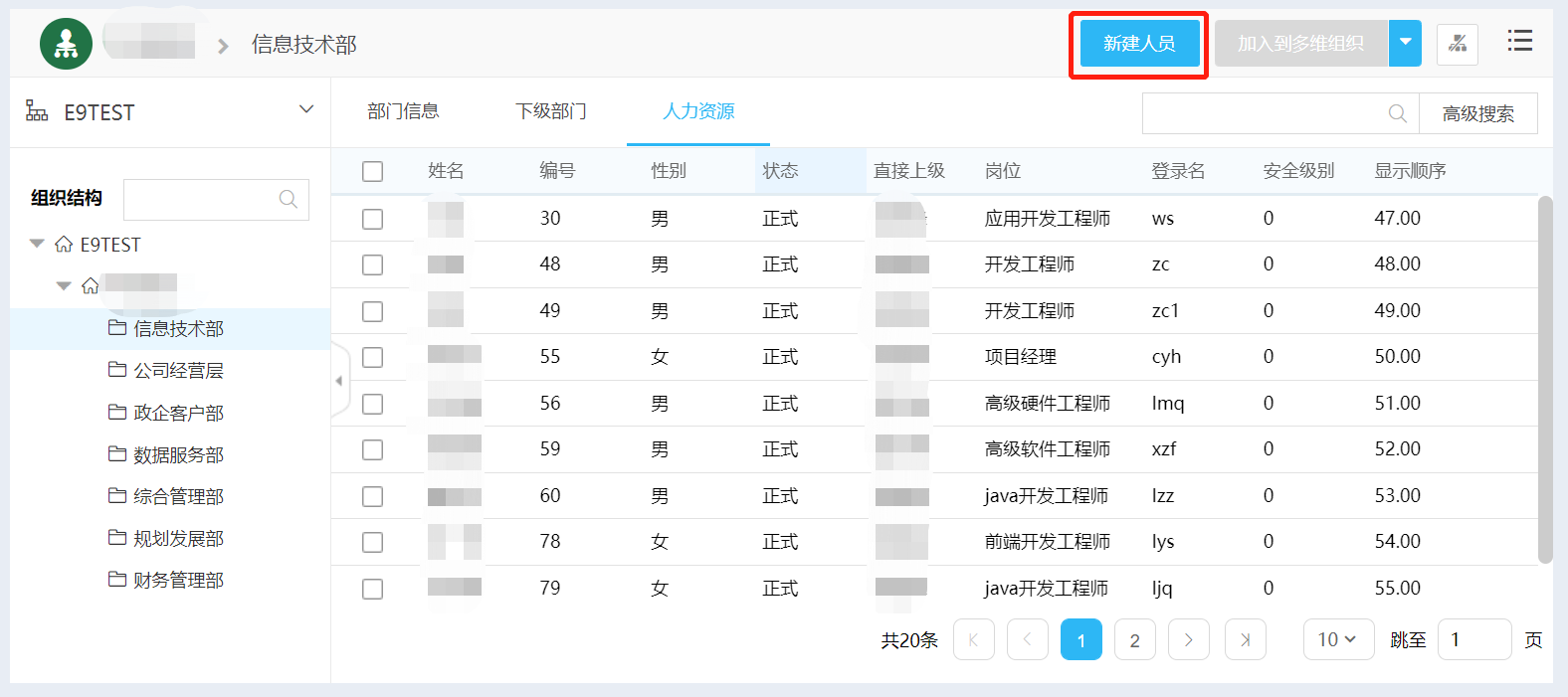The image size is (1568, 697).
Task: Click the table vertical scrollbar
Action: coord(1545,380)
